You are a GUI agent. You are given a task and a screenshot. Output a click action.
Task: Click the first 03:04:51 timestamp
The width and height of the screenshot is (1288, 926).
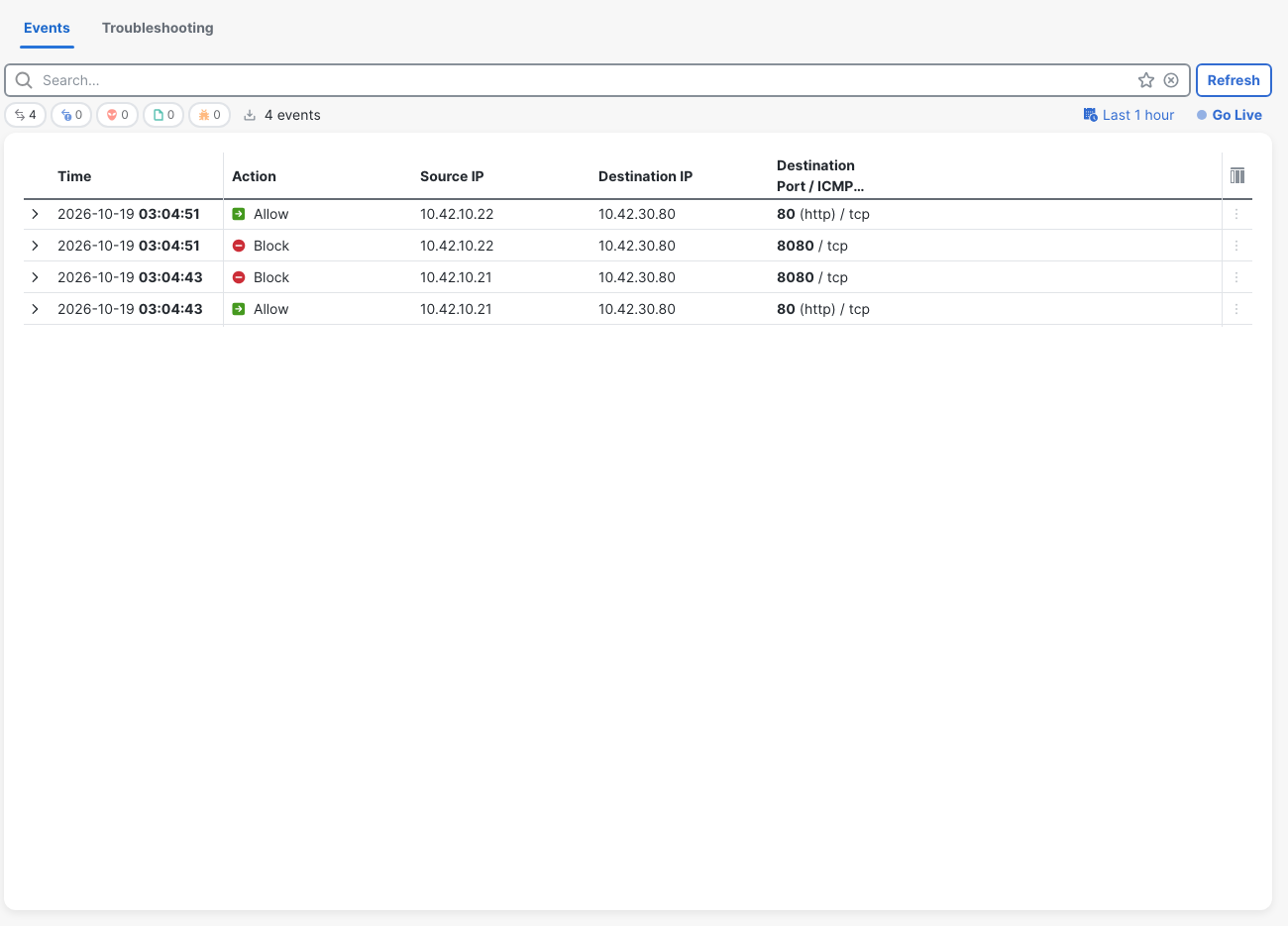click(169, 214)
